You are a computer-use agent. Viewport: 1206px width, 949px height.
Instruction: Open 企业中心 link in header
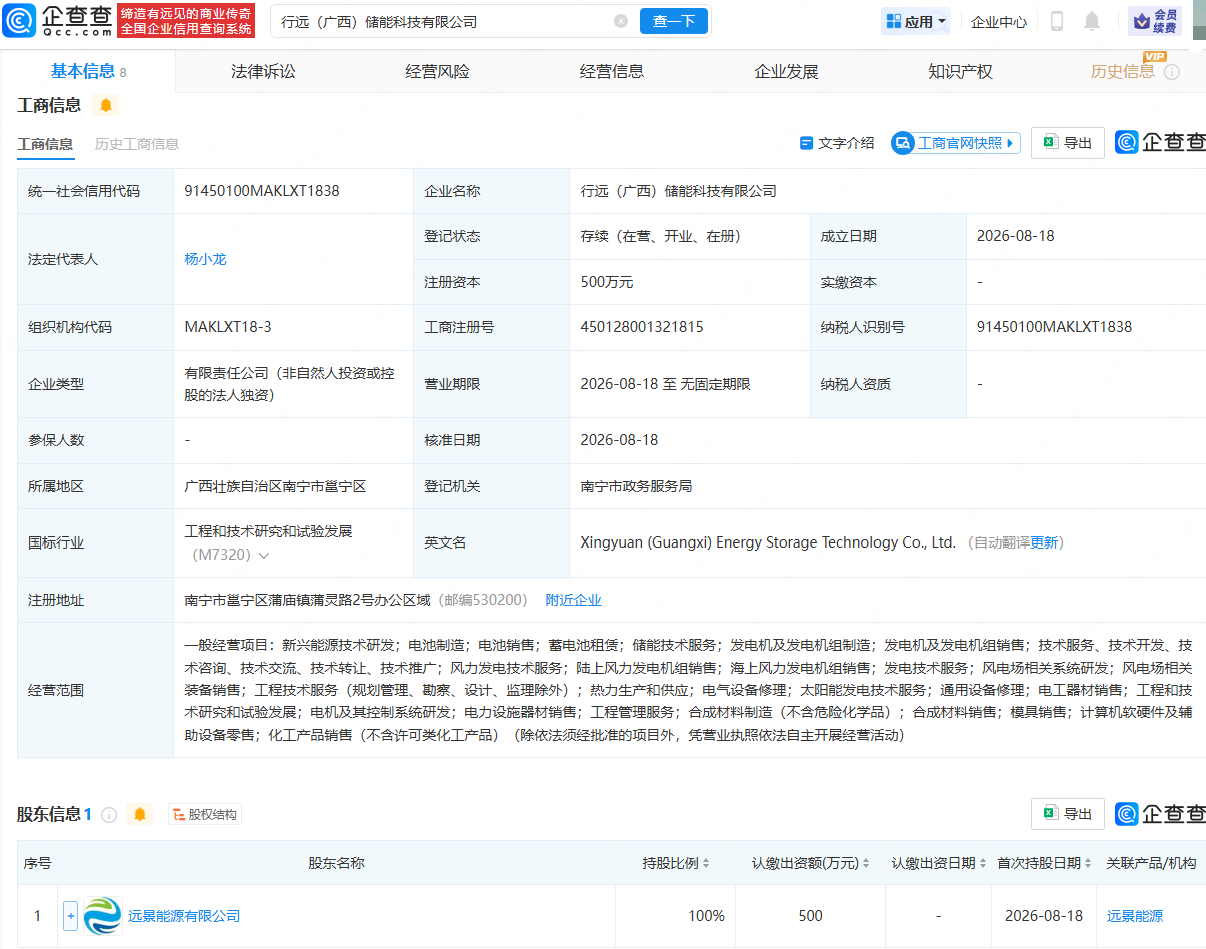pyautogui.click(x=999, y=22)
